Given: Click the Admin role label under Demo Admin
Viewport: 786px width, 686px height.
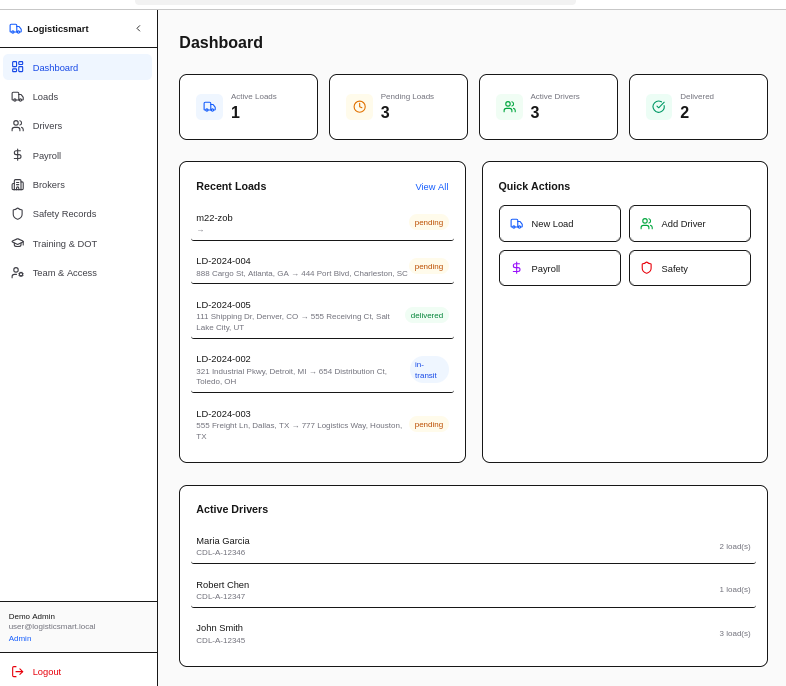Looking at the screenshot, I should pos(20,638).
